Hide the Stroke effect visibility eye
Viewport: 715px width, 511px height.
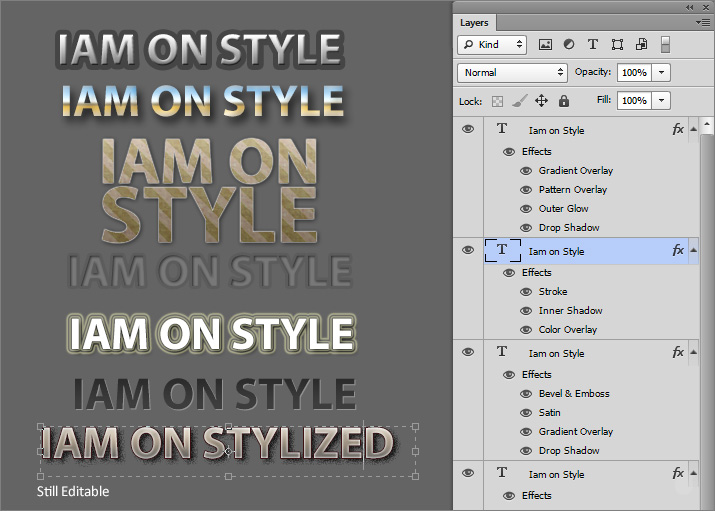click(x=526, y=292)
